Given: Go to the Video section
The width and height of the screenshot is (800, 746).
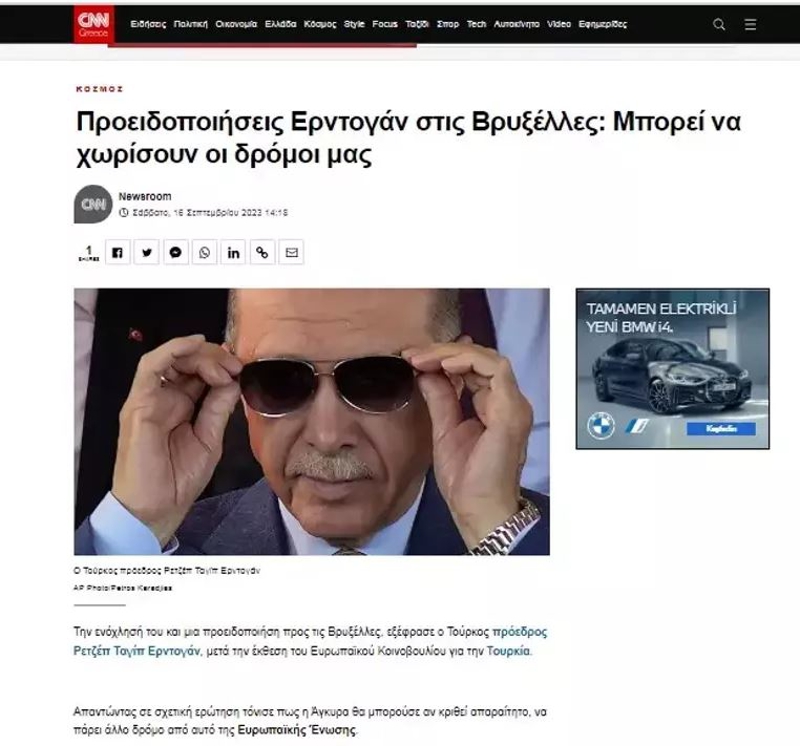Looking at the screenshot, I should [559, 24].
